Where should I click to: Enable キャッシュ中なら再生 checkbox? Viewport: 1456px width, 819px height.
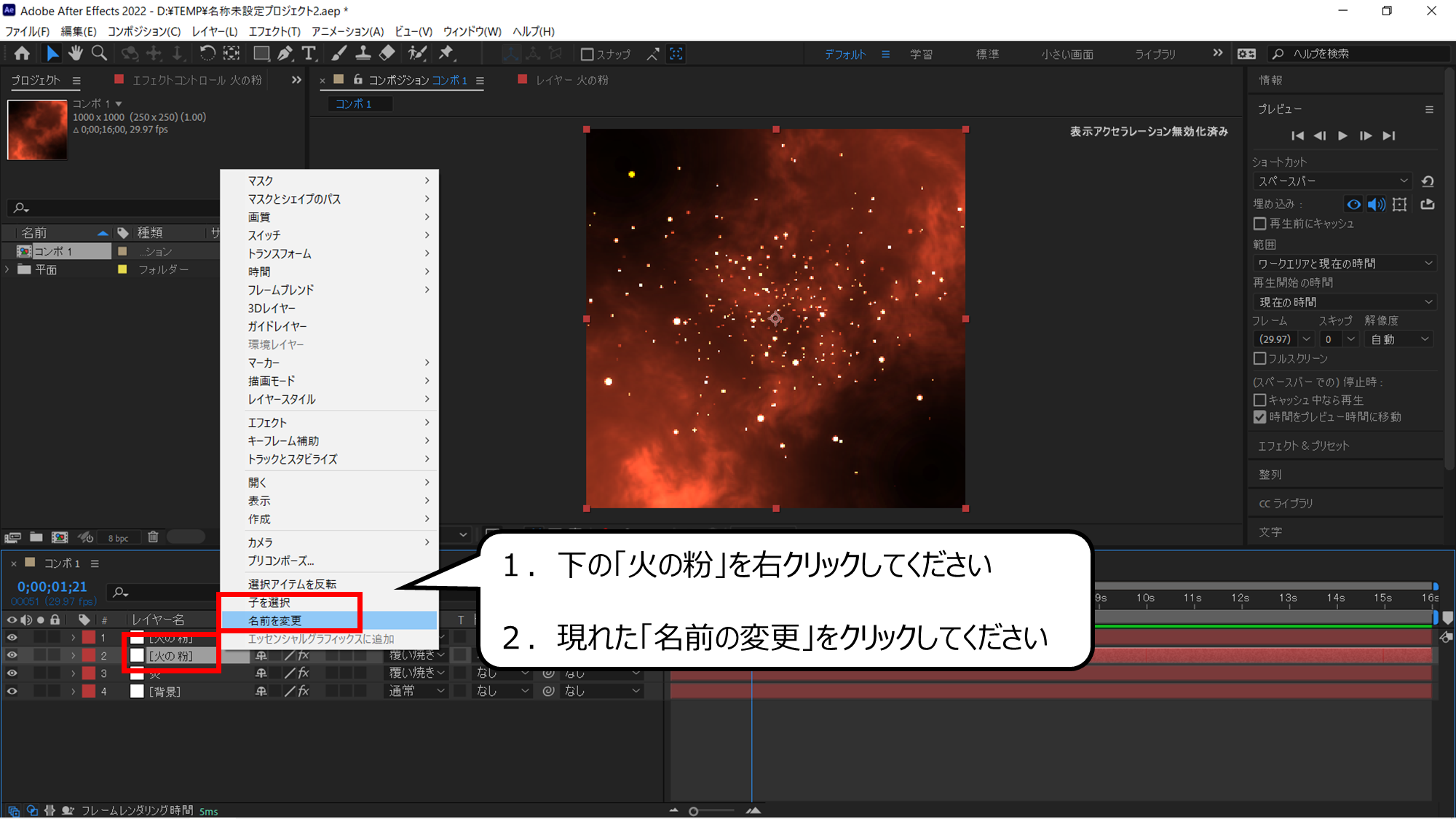coord(1260,400)
